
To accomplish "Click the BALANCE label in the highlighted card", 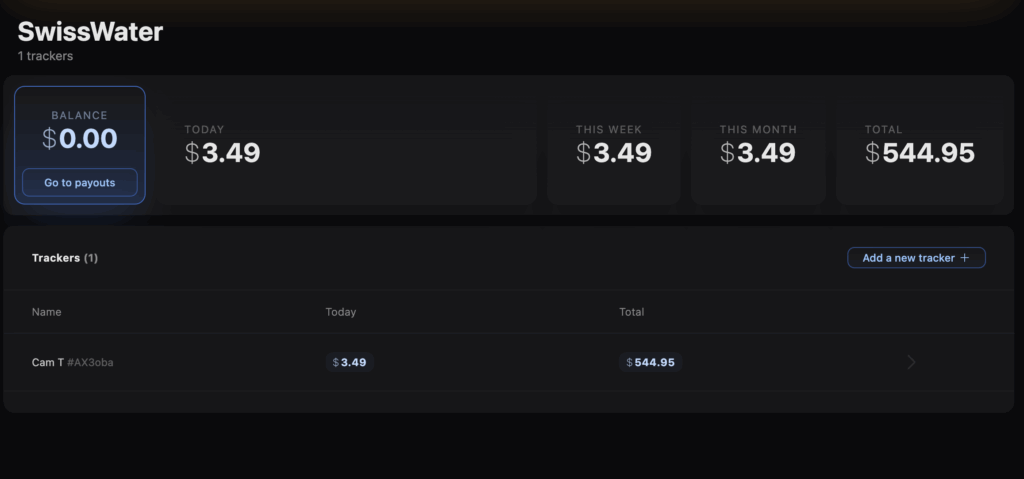I will coord(80,115).
